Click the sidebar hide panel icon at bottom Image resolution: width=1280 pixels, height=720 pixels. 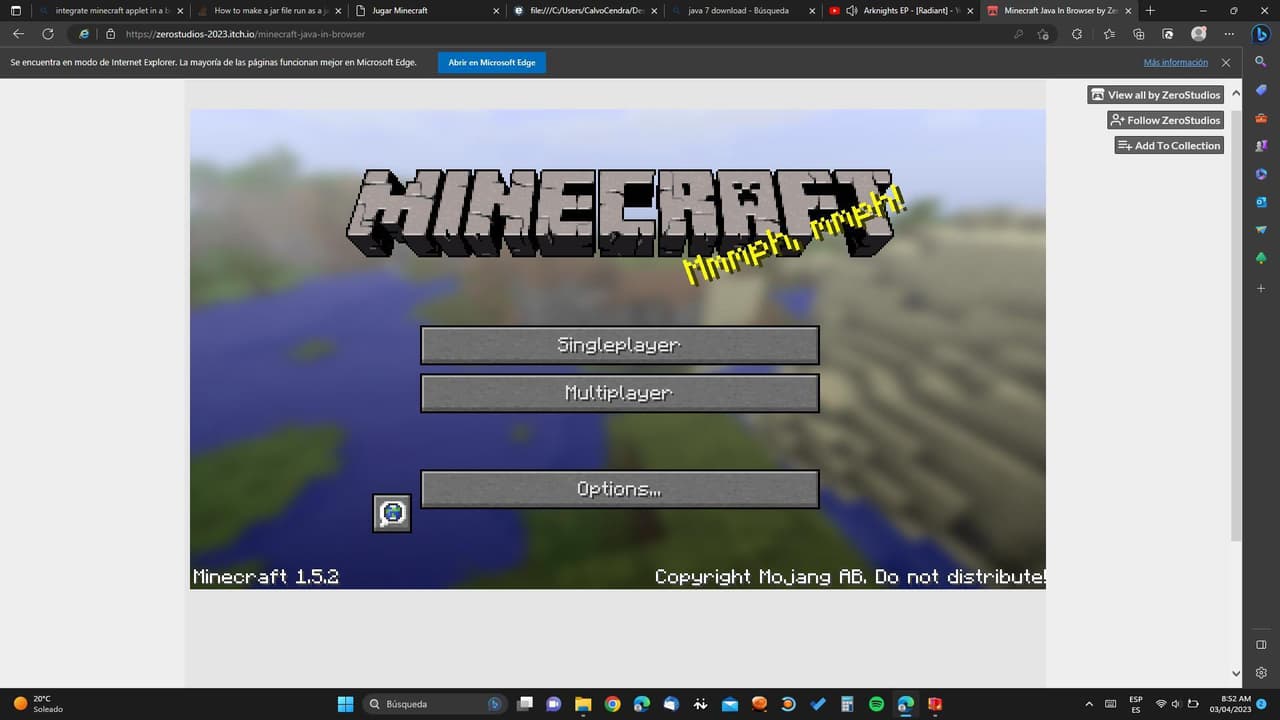[x=1261, y=645]
